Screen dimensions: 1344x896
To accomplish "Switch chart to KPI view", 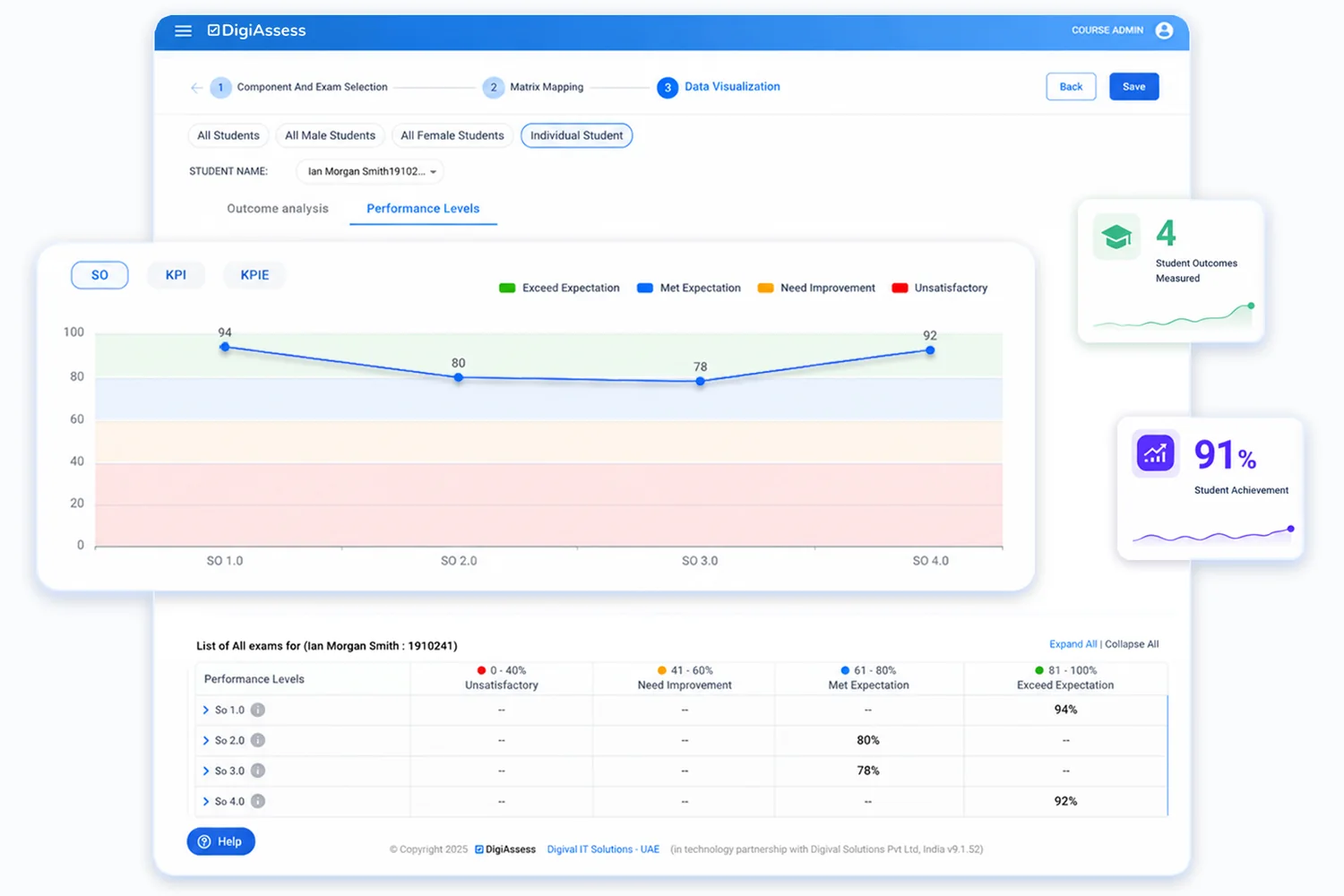I will click(x=176, y=275).
